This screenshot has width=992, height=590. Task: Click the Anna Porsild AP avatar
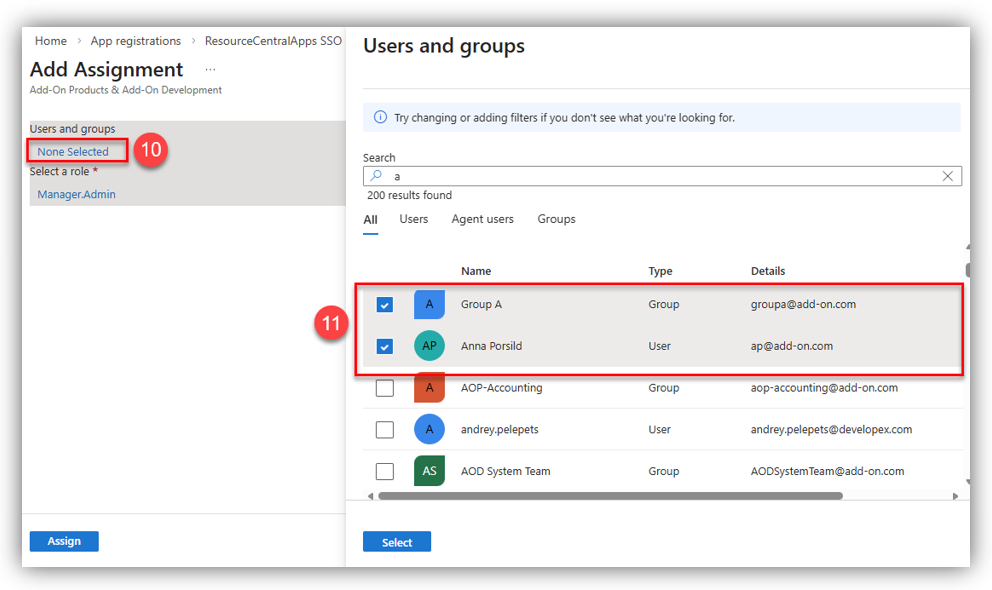(429, 346)
